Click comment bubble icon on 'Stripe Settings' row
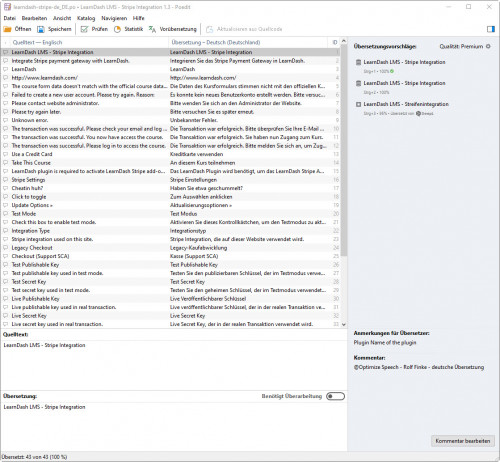 (6, 180)
